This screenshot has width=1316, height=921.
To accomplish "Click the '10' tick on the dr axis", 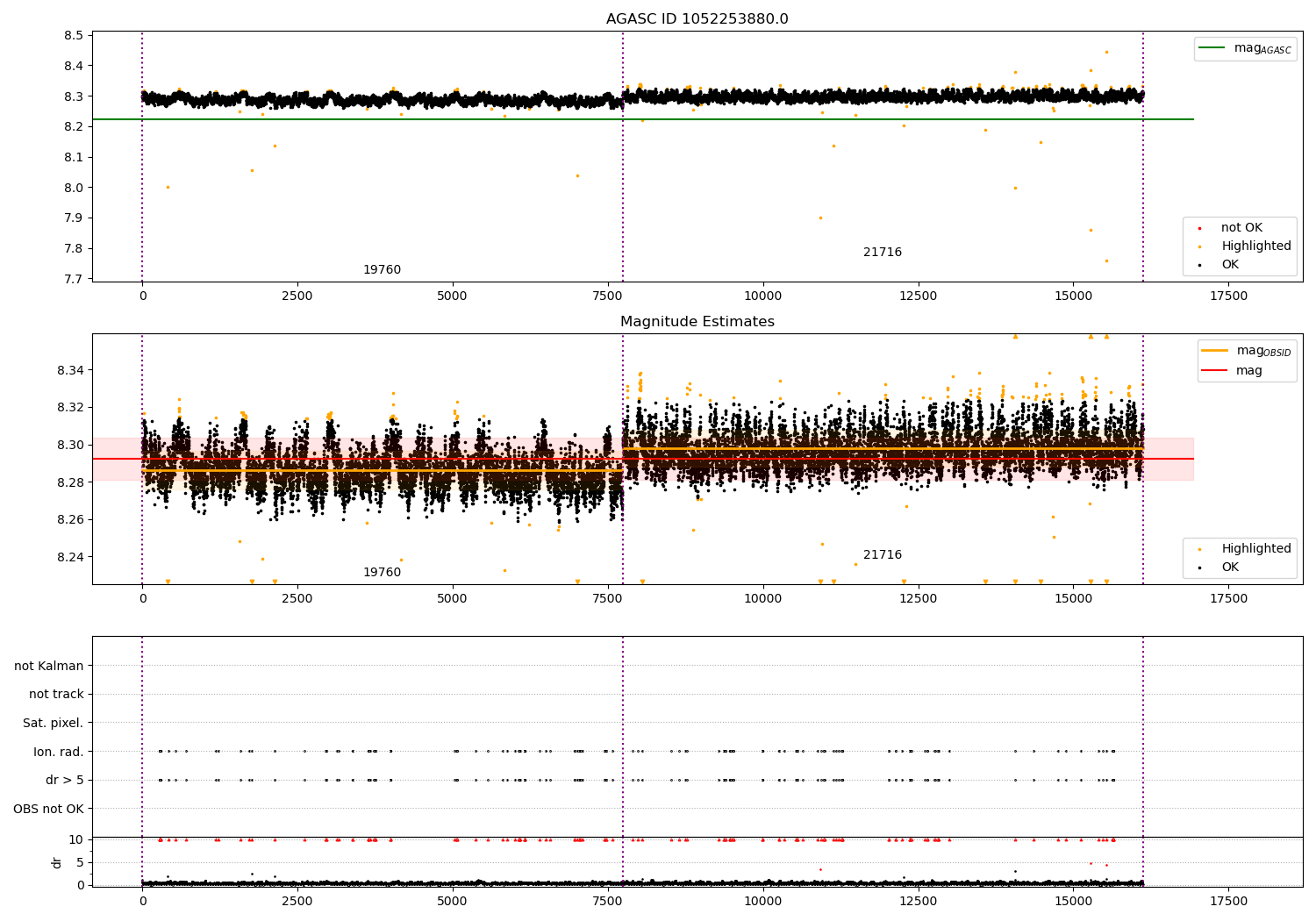I will pyautogui.click(x=76, y=839).
